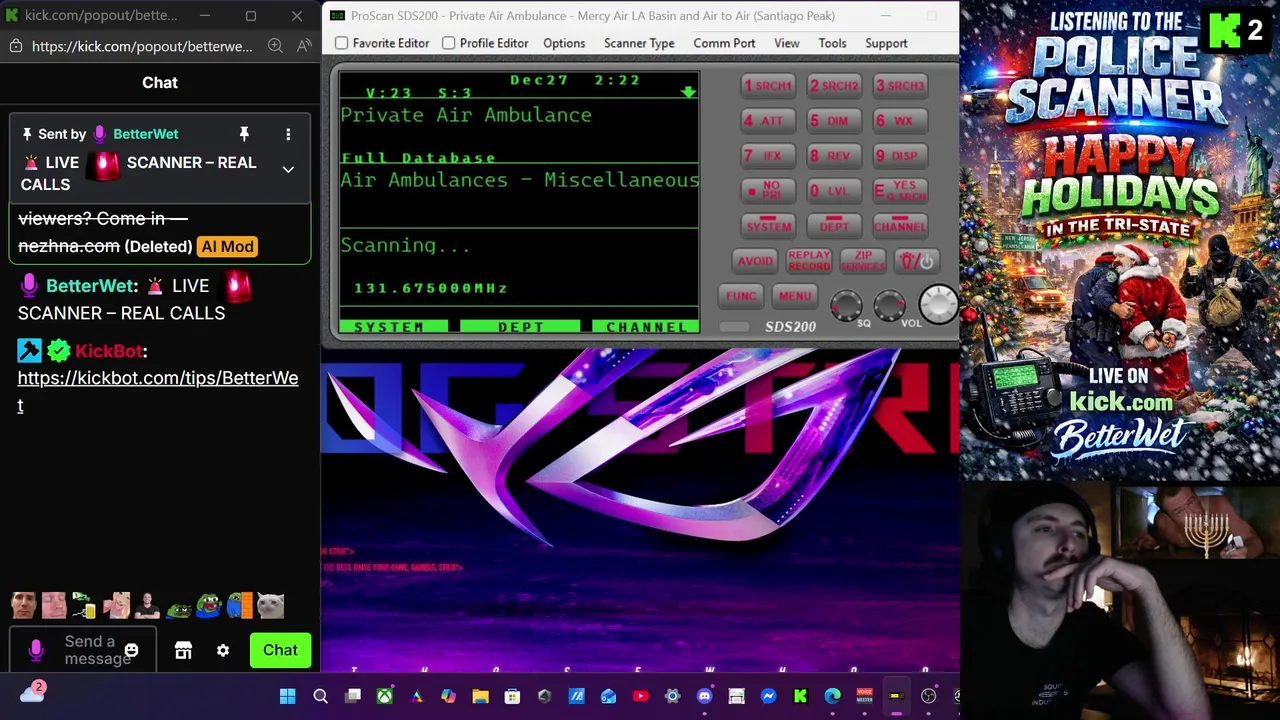The height and width of the screenshot is (720, 1280).
Task: Click the AI Mod badge
Action: pos(228,246)
